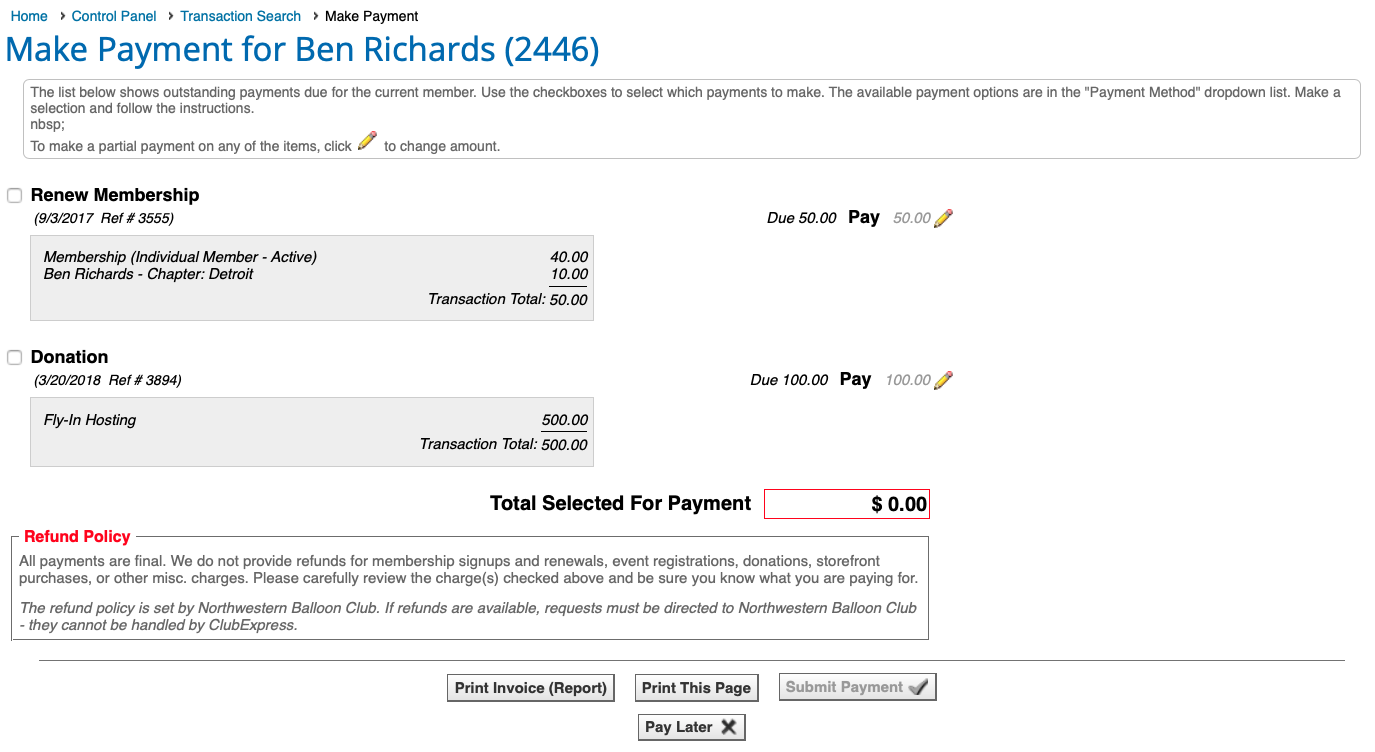Viewport: 1375px width, 752px height.
Task: Open the Home breadcrumb link
Action: 28,16
